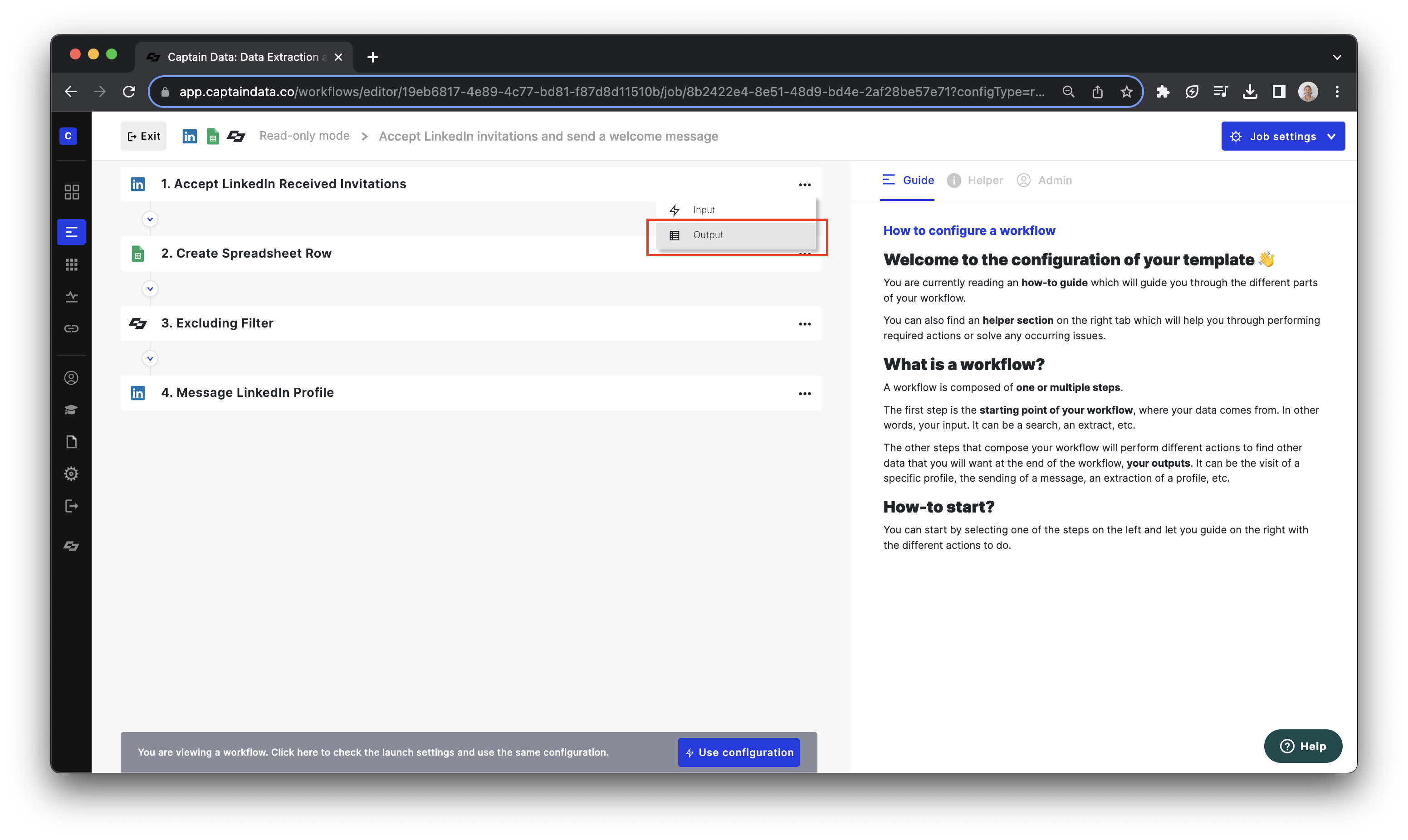Switch to the Helper tab
This screenshot has width=1408, height=840.
[975, 180]
